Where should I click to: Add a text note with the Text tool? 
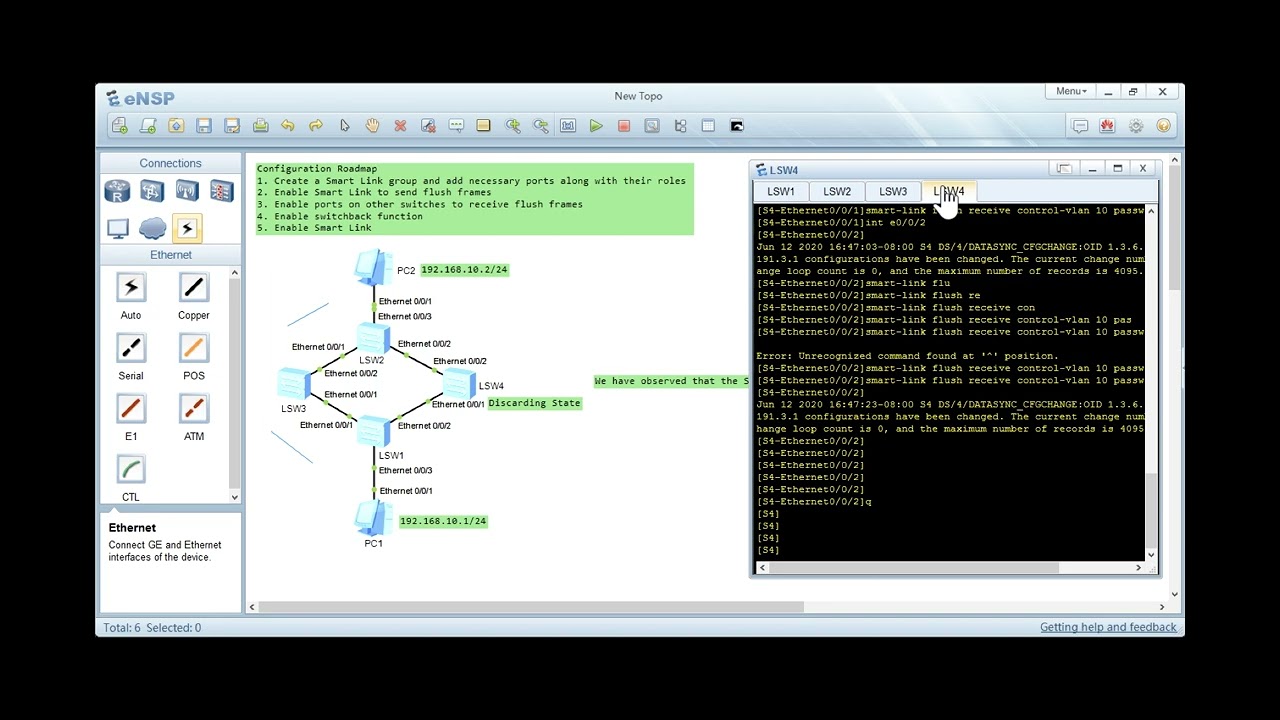(456, 126)
